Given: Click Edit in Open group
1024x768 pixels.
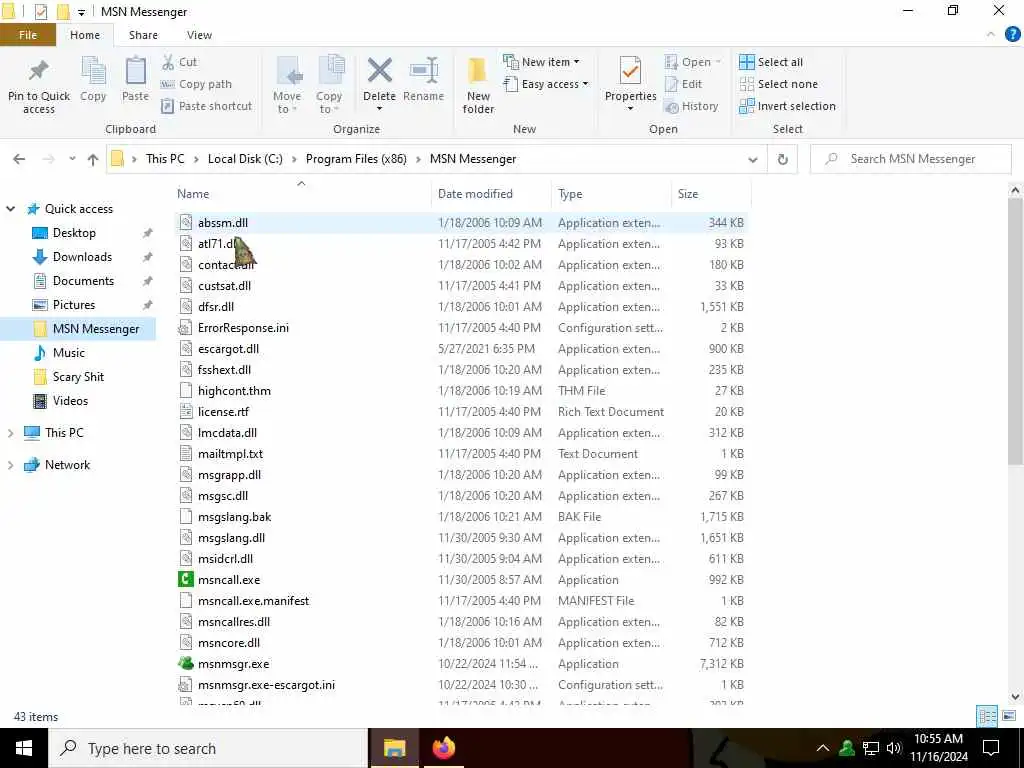Looking at the screenshot, I should tap(683, 84).
